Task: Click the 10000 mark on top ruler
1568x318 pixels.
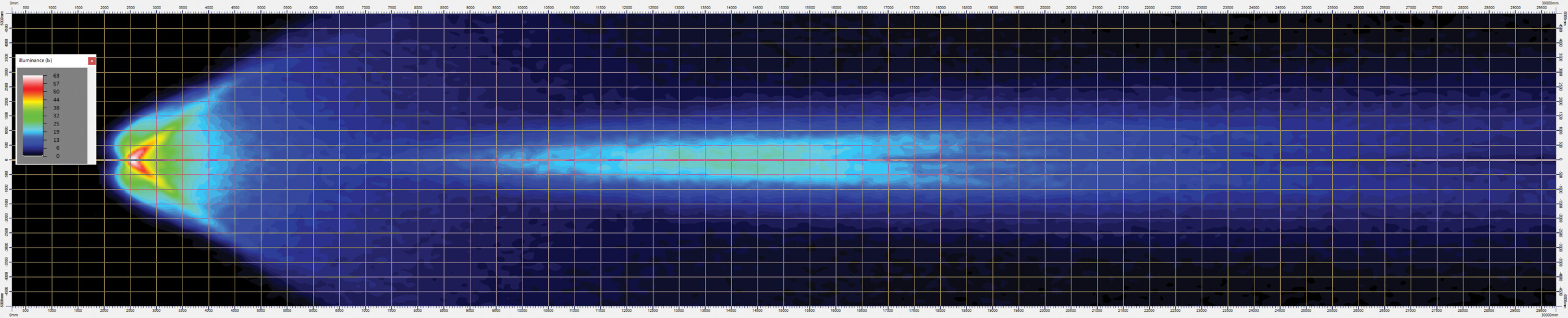Action: point(522,8)
